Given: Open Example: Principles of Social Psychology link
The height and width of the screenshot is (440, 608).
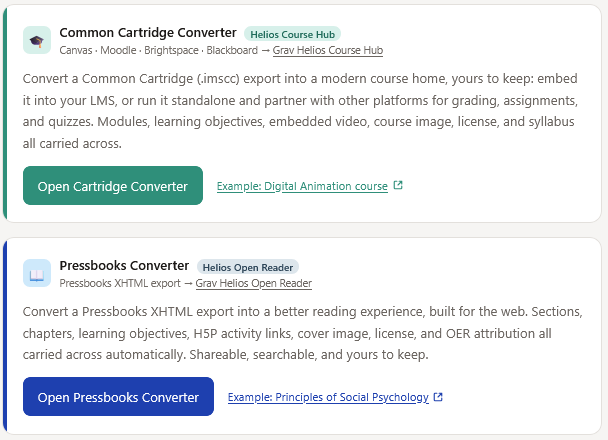Looking at the screenshot, I should (x=328, y=397).
